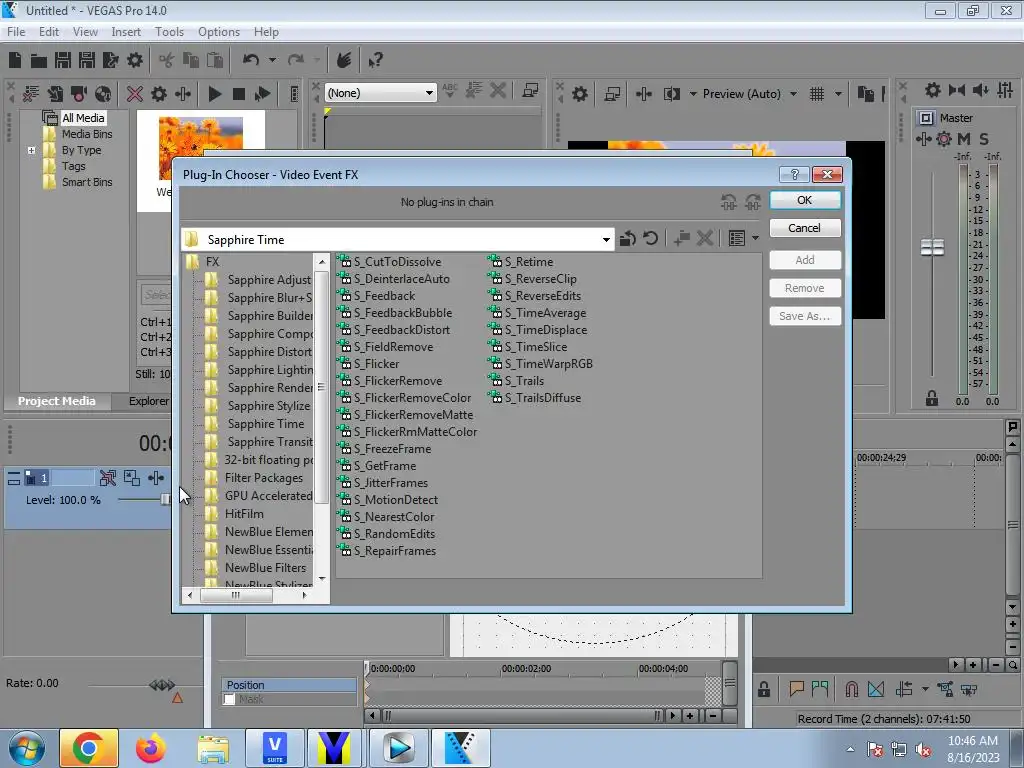1024x768 pixels.
Task: Open the Edit menu
Action: tap(49, 32)
